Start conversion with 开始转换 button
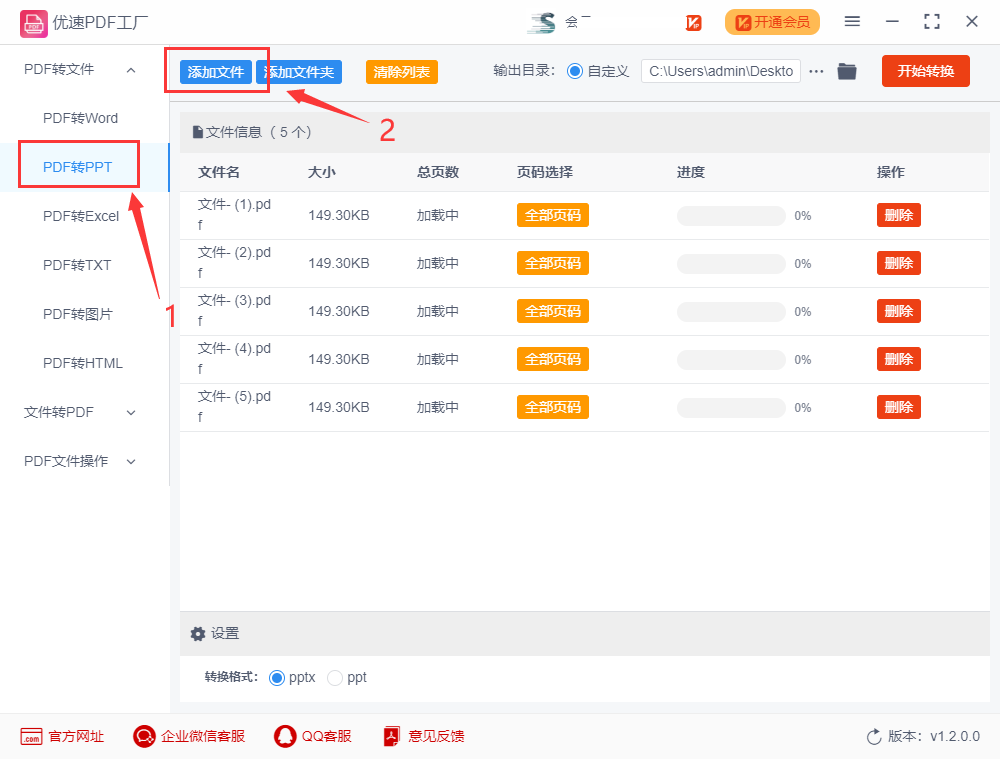 click(x=925, y=71)
